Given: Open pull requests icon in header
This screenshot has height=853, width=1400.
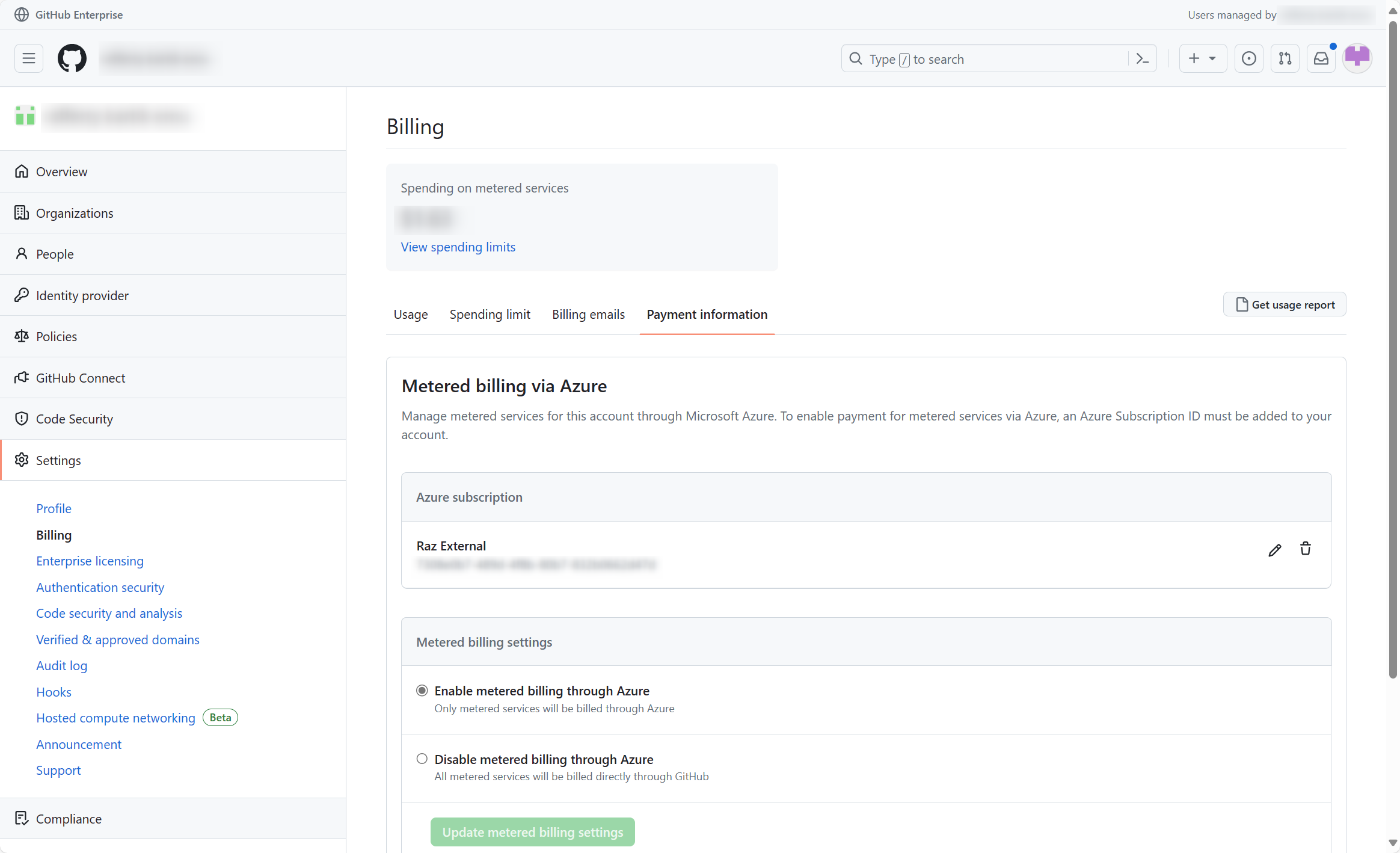Looking at the screenshot, I should click(x=1285, y=58).
